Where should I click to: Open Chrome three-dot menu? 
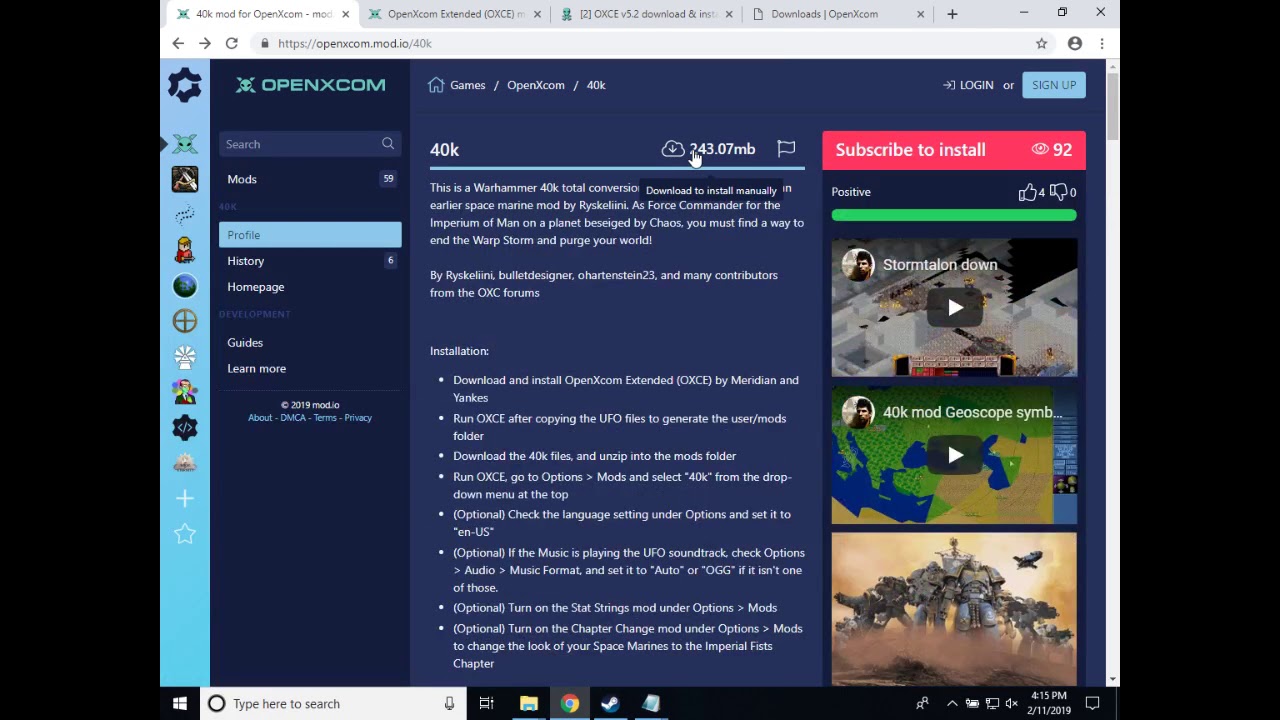click(1102, 43)
